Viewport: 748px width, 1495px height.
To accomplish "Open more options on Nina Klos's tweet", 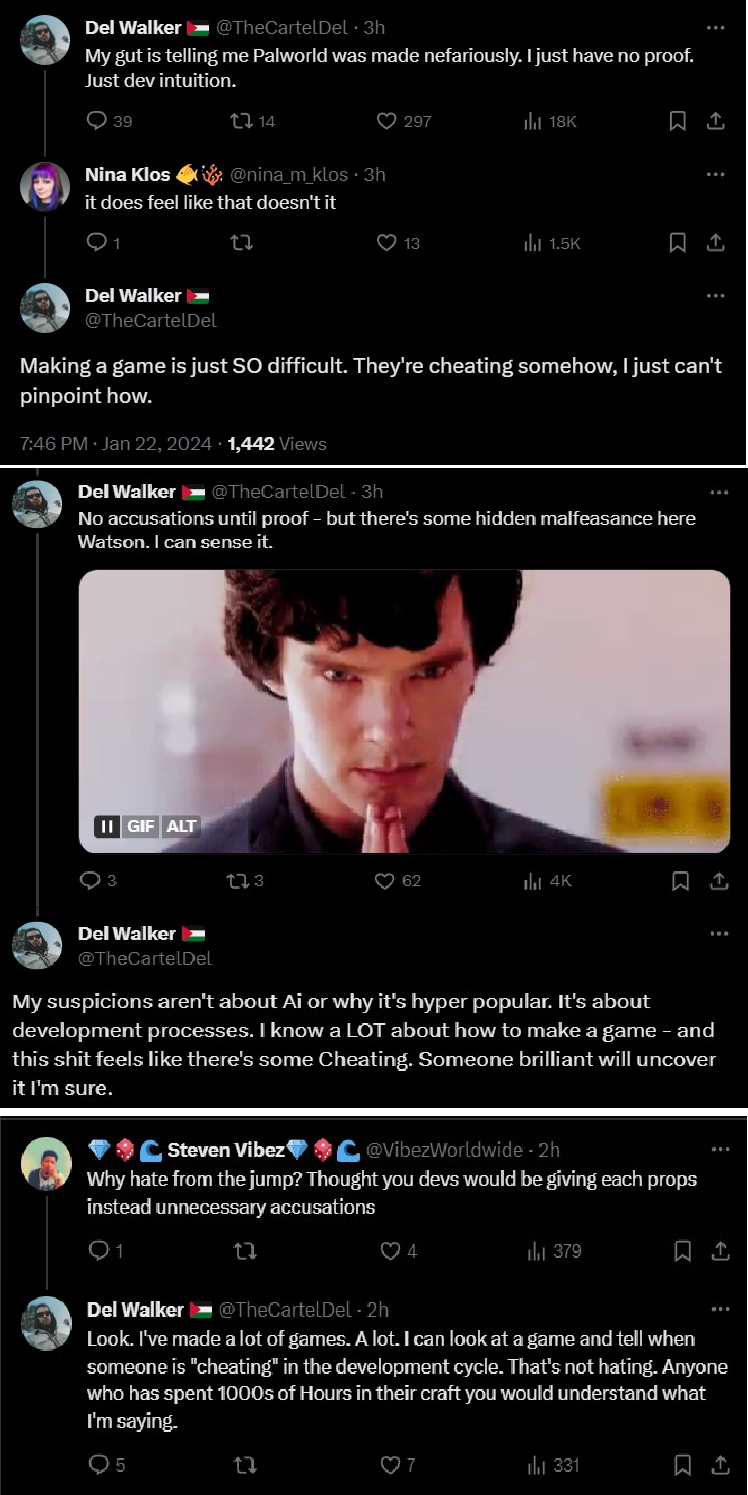I will (715, 174).
